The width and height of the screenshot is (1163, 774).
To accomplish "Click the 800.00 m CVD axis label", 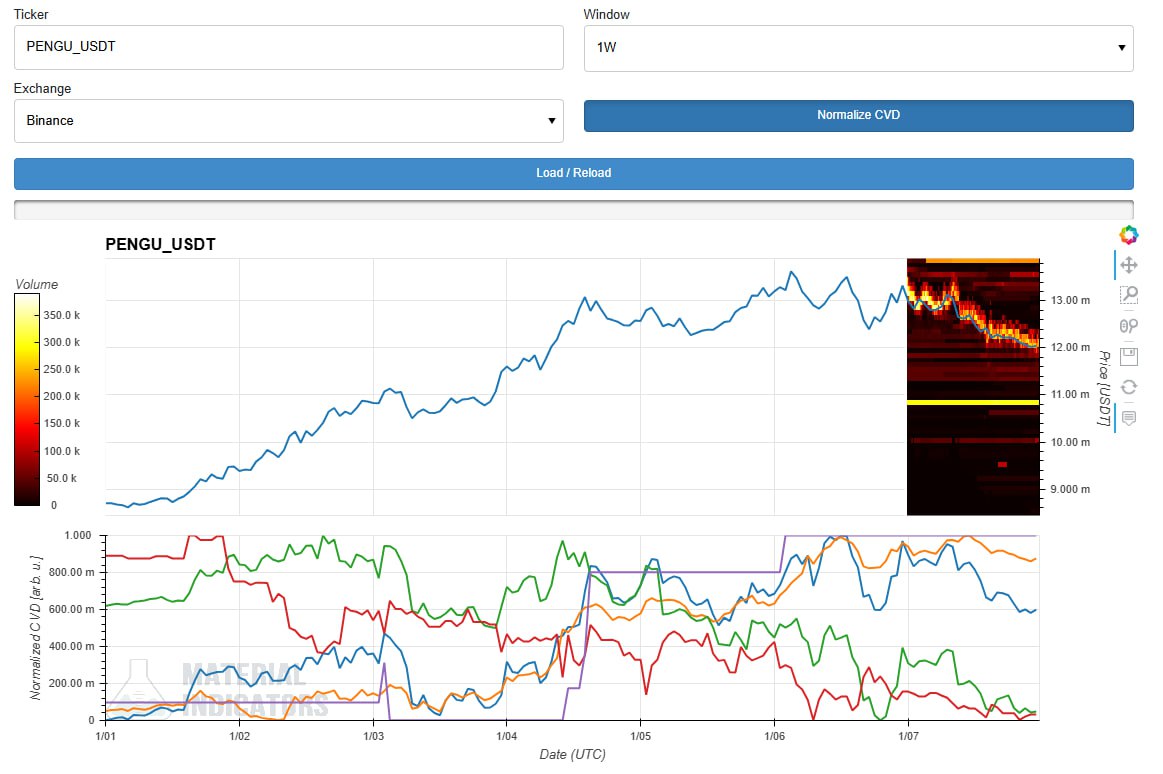I will pos(71,572).
